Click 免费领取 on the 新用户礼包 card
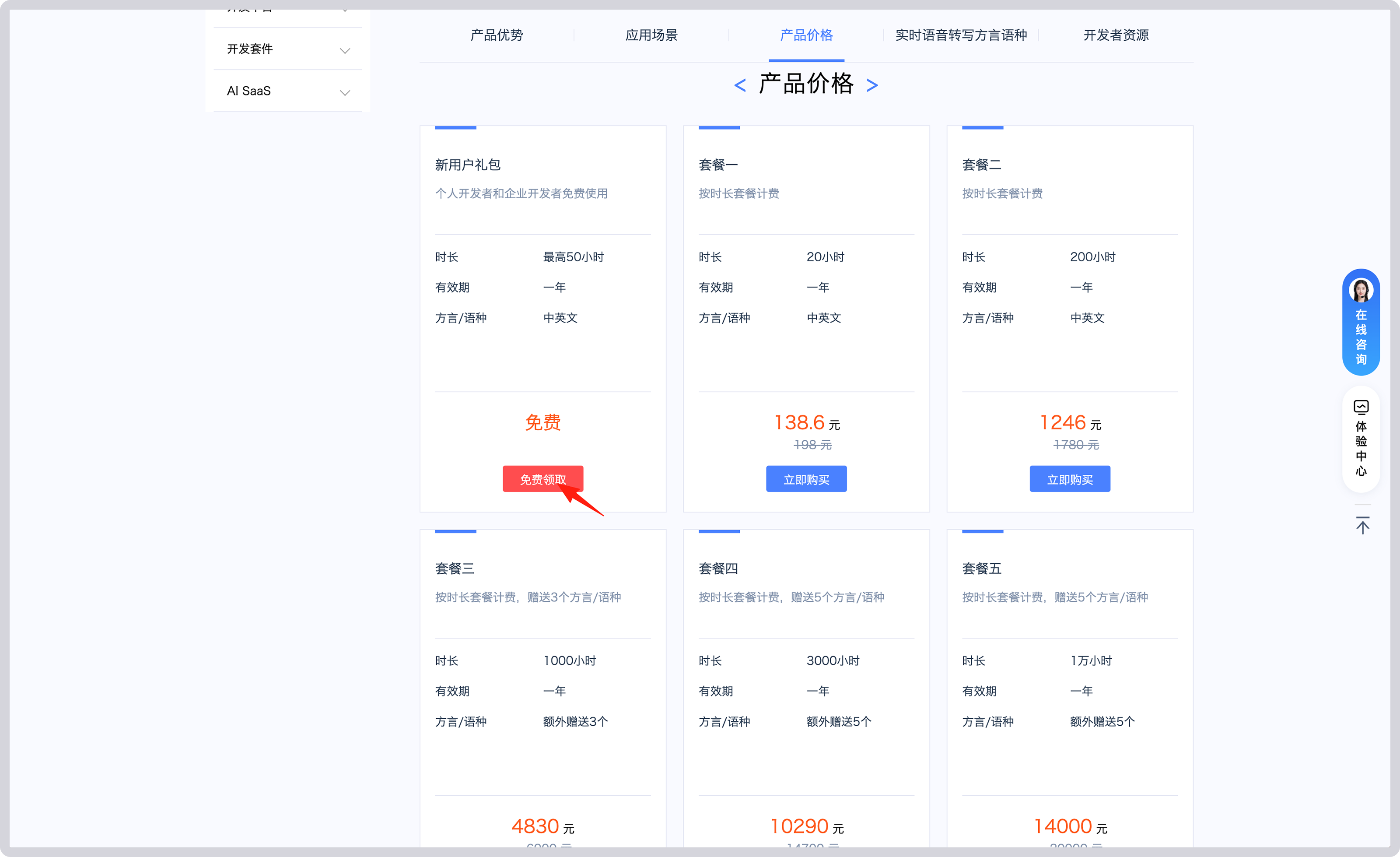 [x=542, y=478]
